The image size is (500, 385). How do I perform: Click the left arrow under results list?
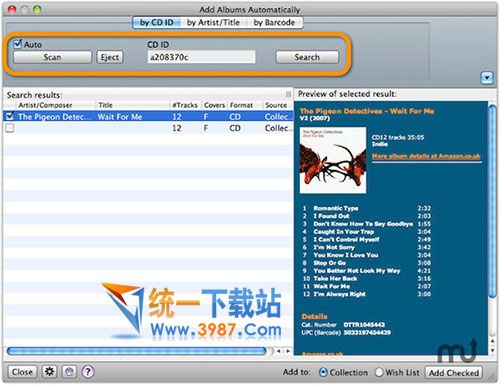point(279,351)
